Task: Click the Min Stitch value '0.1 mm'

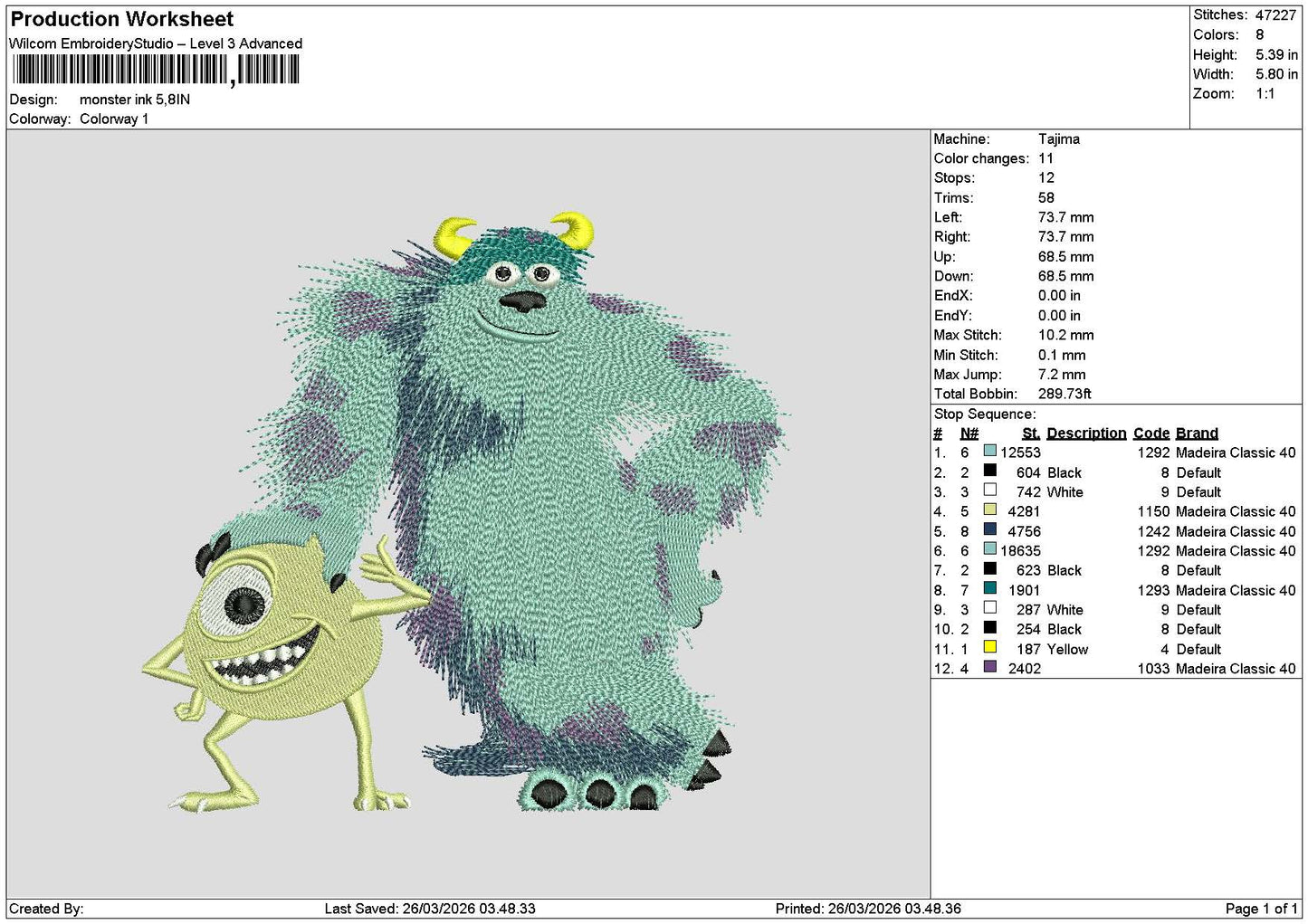Action: click(x=1063, y=355)
